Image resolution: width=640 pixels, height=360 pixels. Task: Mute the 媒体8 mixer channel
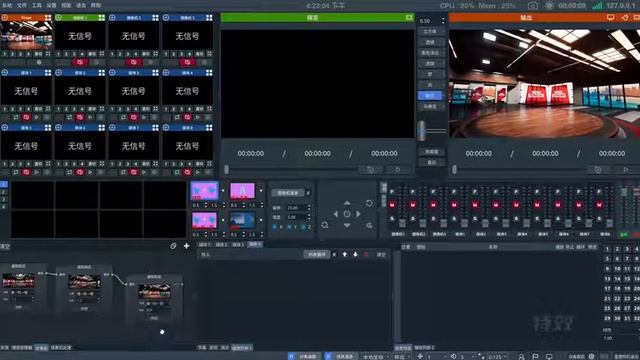[x=599, y=204]
